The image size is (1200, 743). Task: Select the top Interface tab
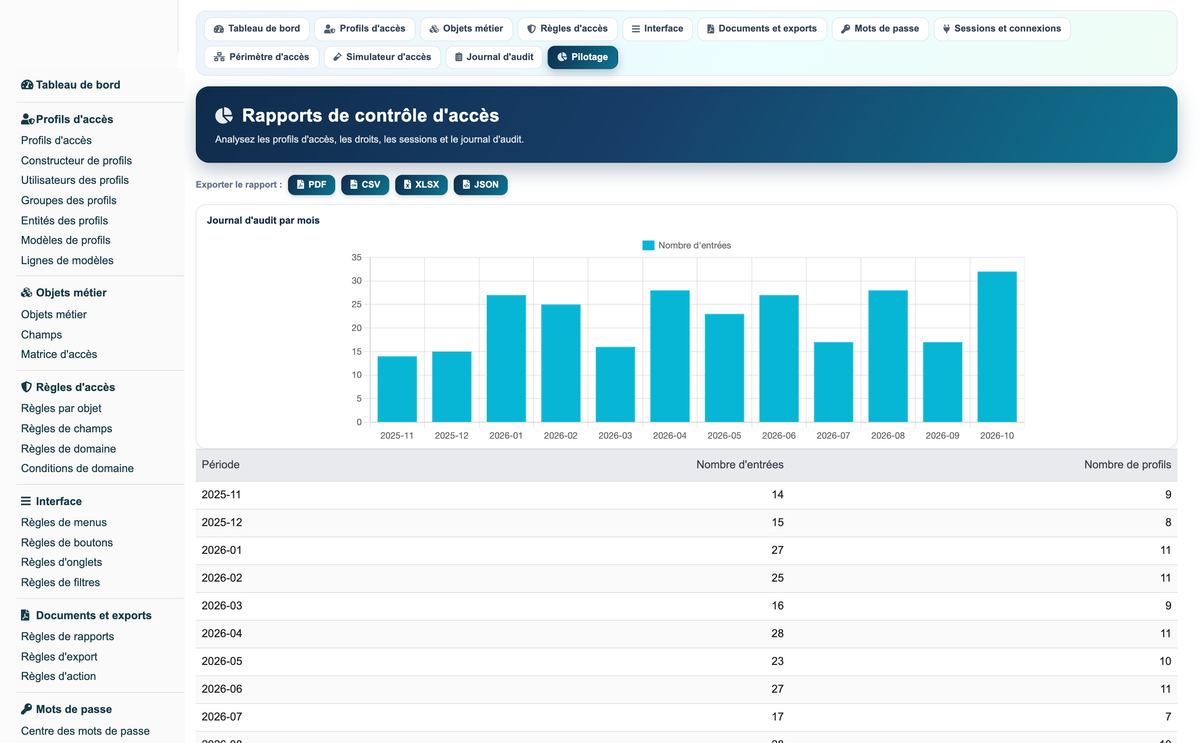click(x=657, y=29)
